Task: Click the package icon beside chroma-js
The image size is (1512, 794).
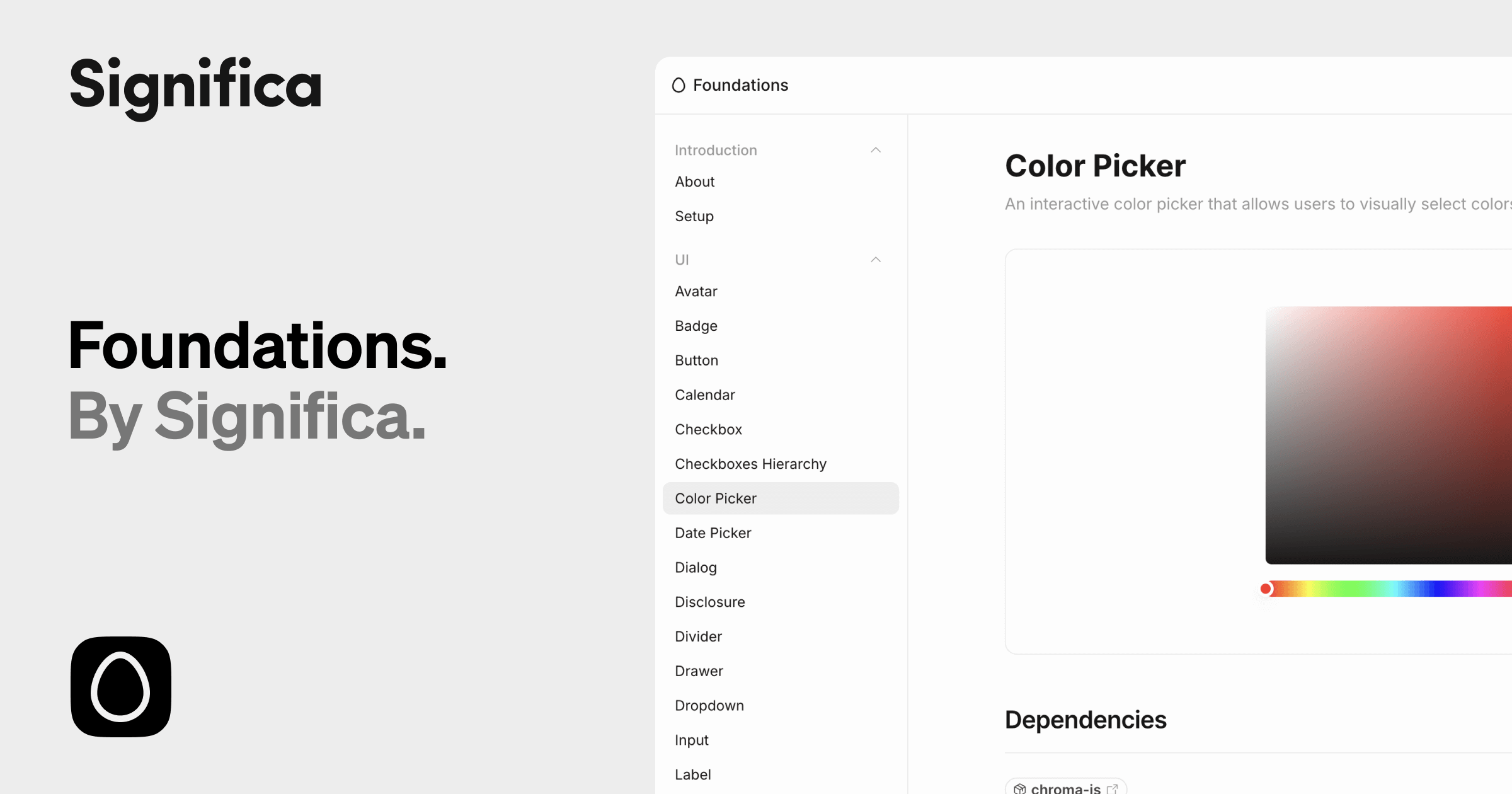Action: coord(1019,788)
